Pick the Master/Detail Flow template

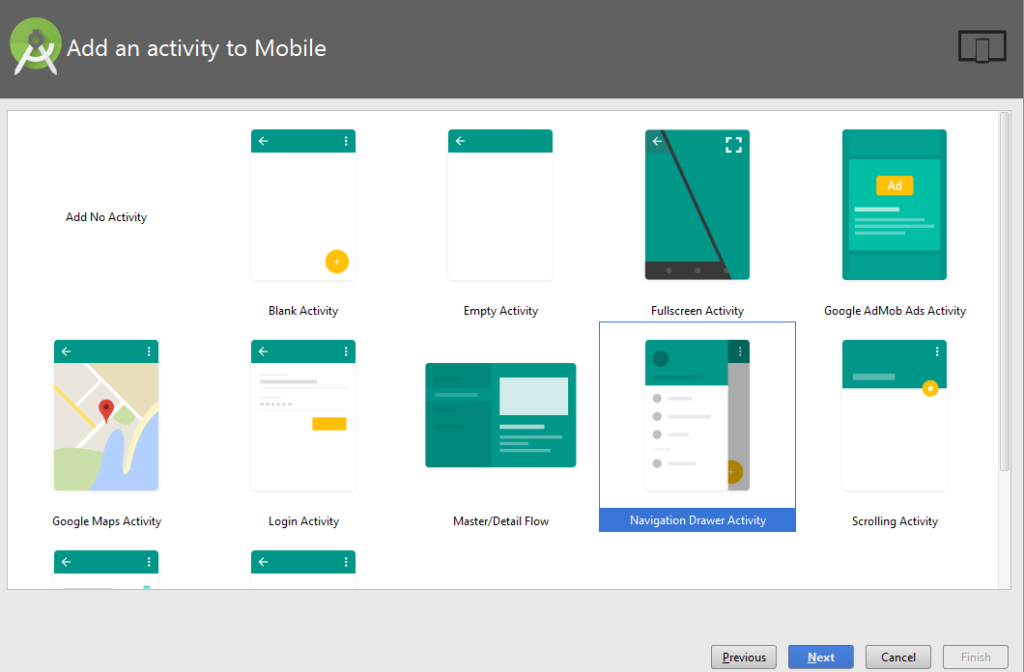coord(500,415)
